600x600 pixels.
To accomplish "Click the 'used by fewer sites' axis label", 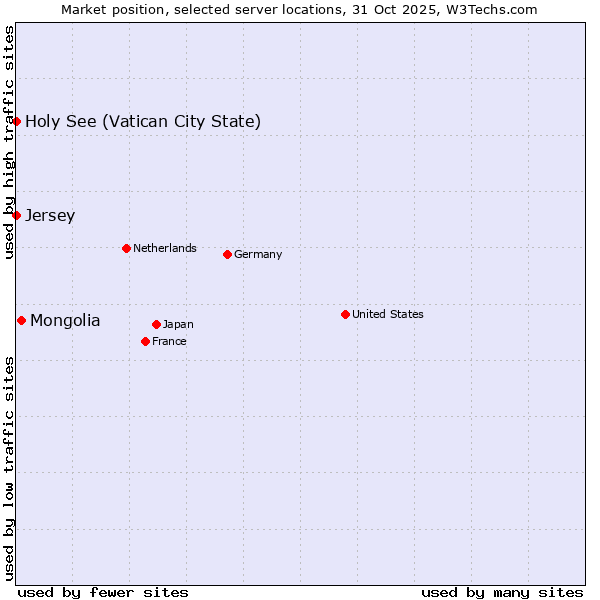I will pyautogui.click(x=103, y=592).
